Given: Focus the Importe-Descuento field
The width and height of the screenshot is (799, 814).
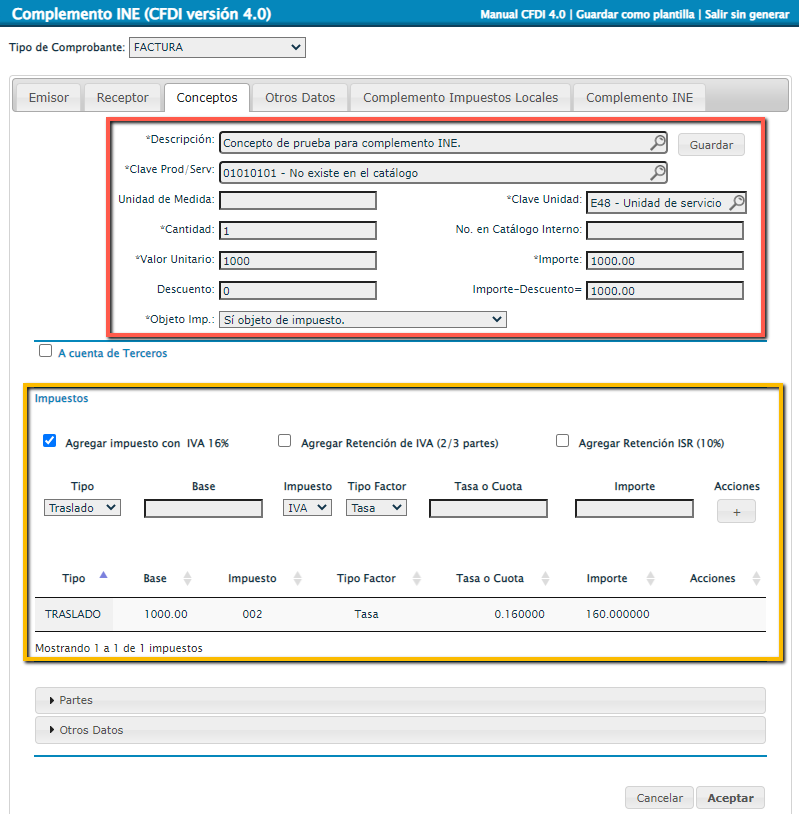Looking at the screenshot, I should pyautogui.click(x=665, y=291).
